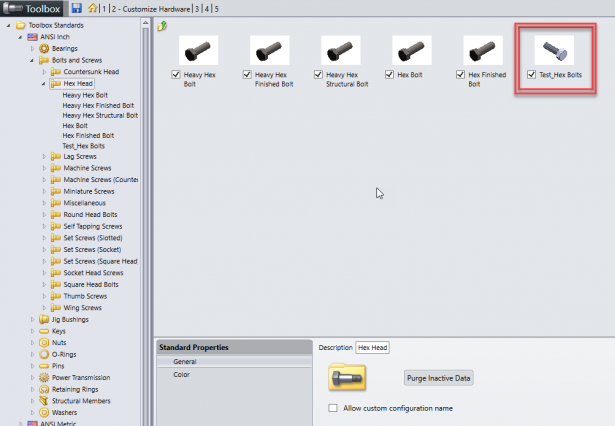Click the Description input field

click(372, 348)
